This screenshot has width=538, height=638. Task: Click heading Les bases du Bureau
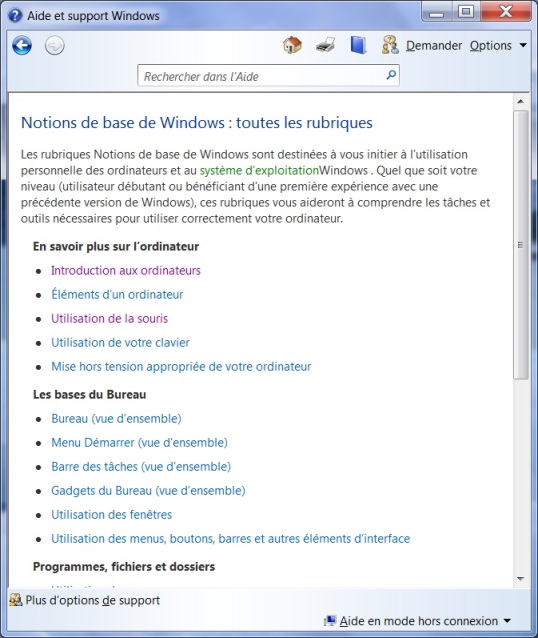coord(90,395)
